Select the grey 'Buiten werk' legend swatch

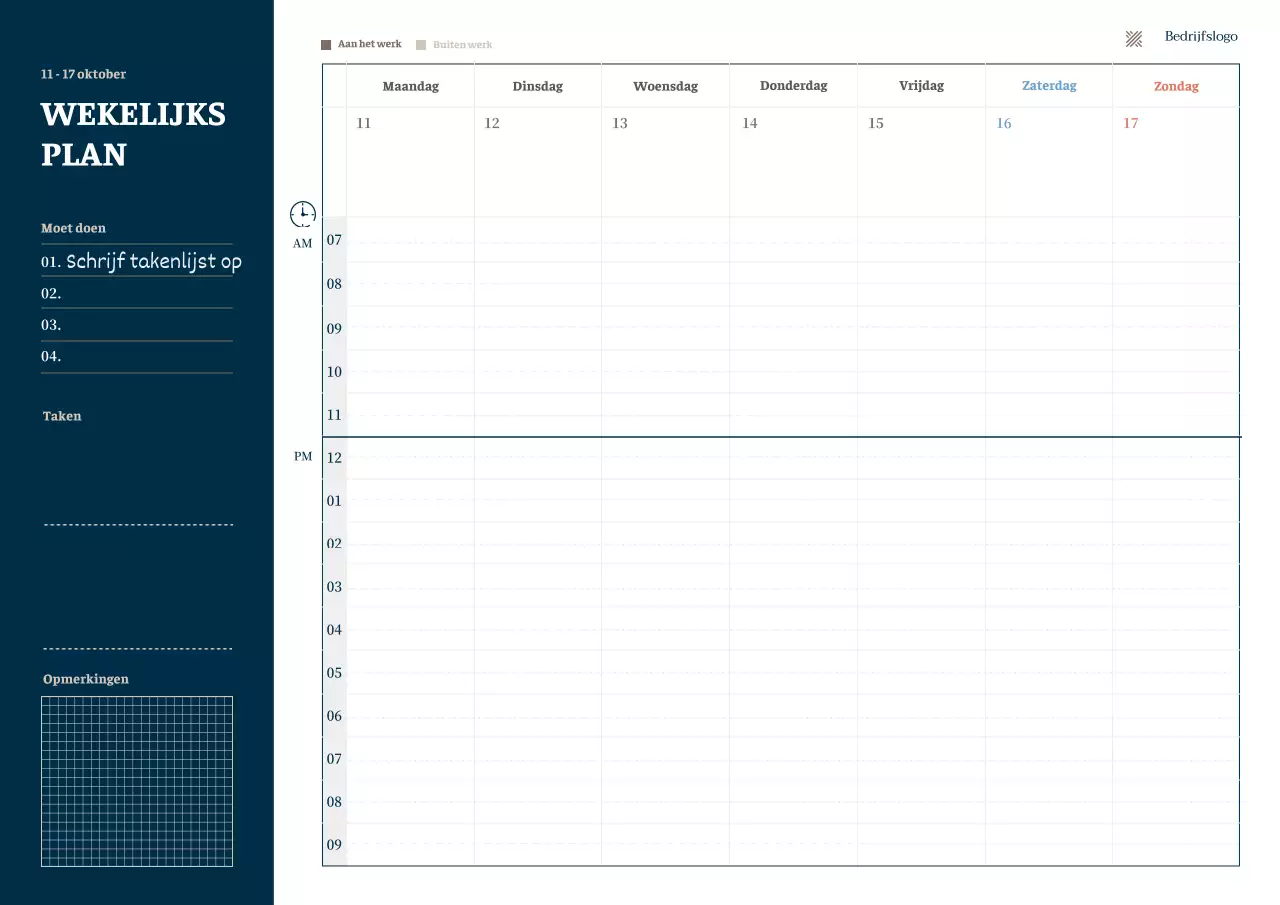421,45
